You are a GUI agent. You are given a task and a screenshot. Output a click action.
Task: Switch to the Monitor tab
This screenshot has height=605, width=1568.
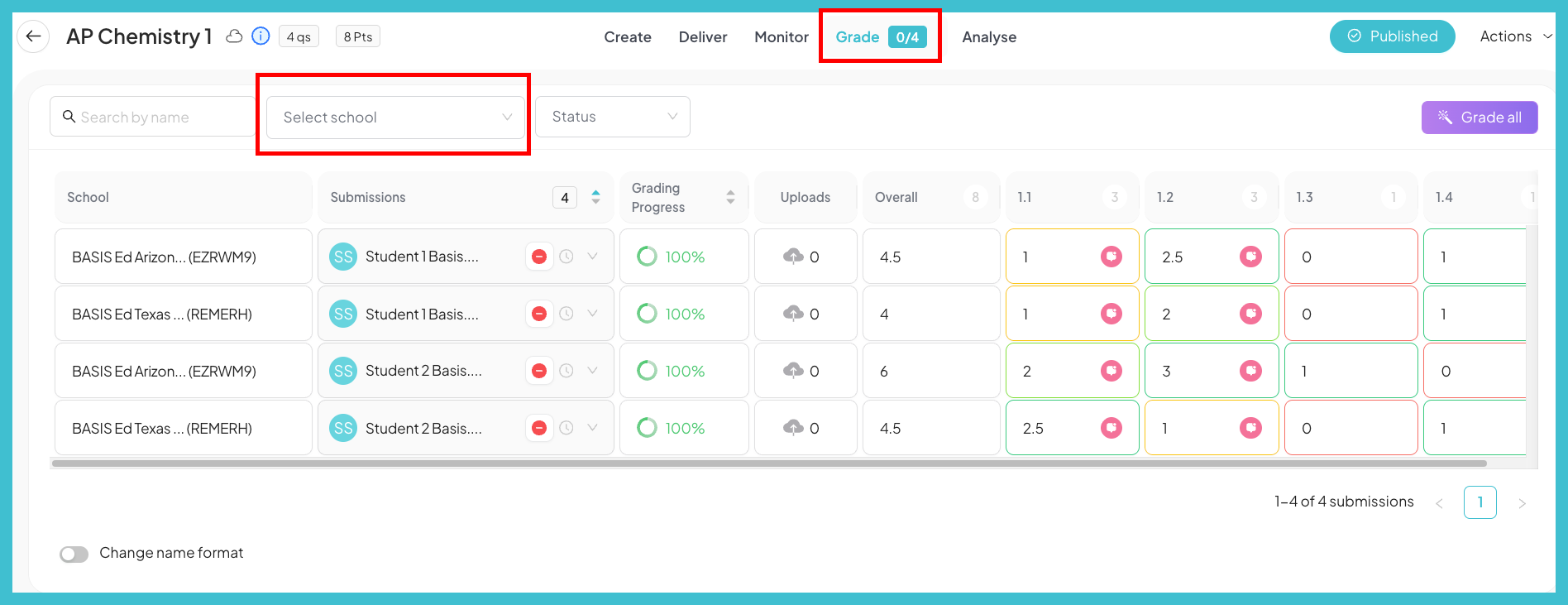pyautogui.click(x=781, y=37)
